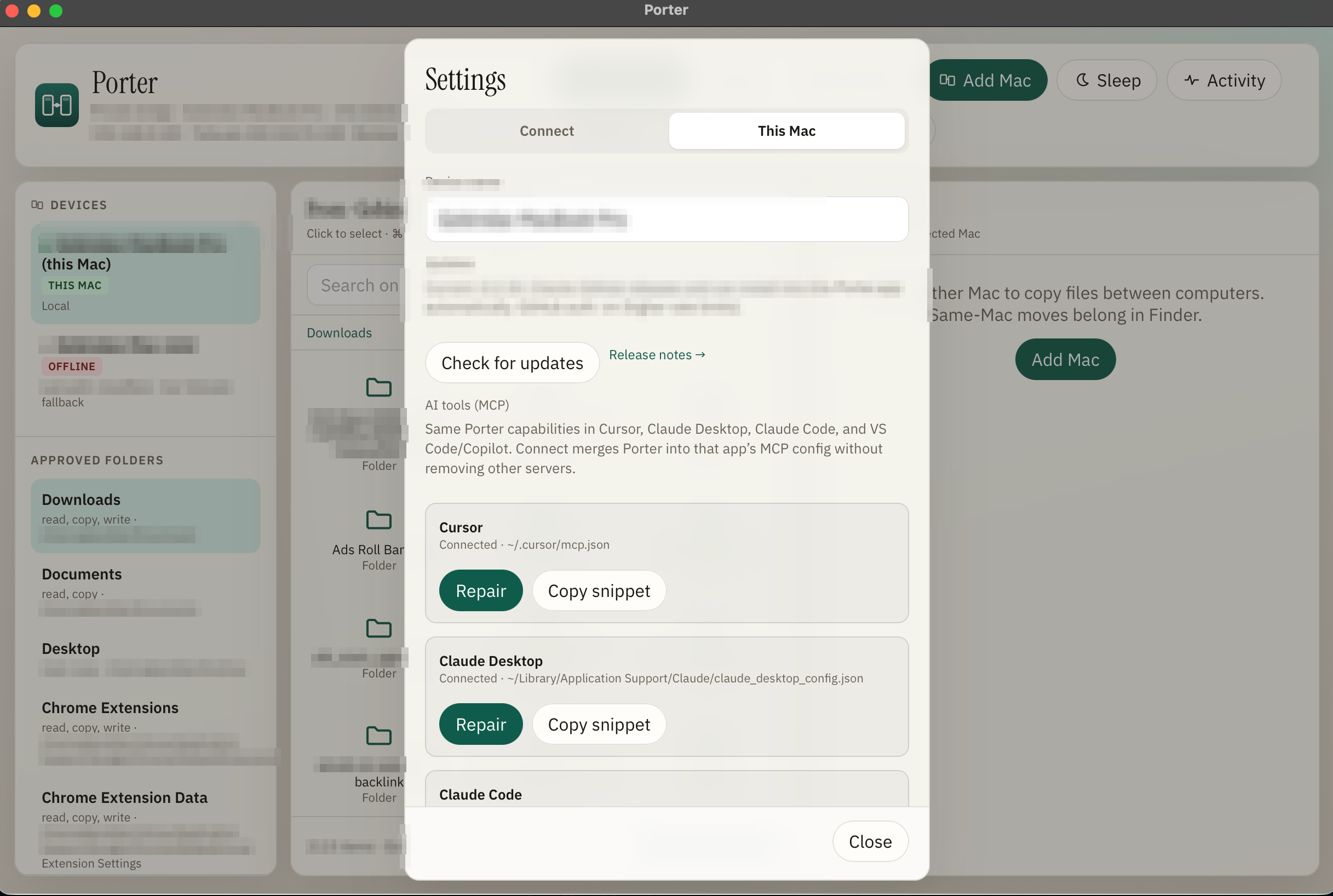Open the Activity panel
The image size is (1333, 896).
1224,80
